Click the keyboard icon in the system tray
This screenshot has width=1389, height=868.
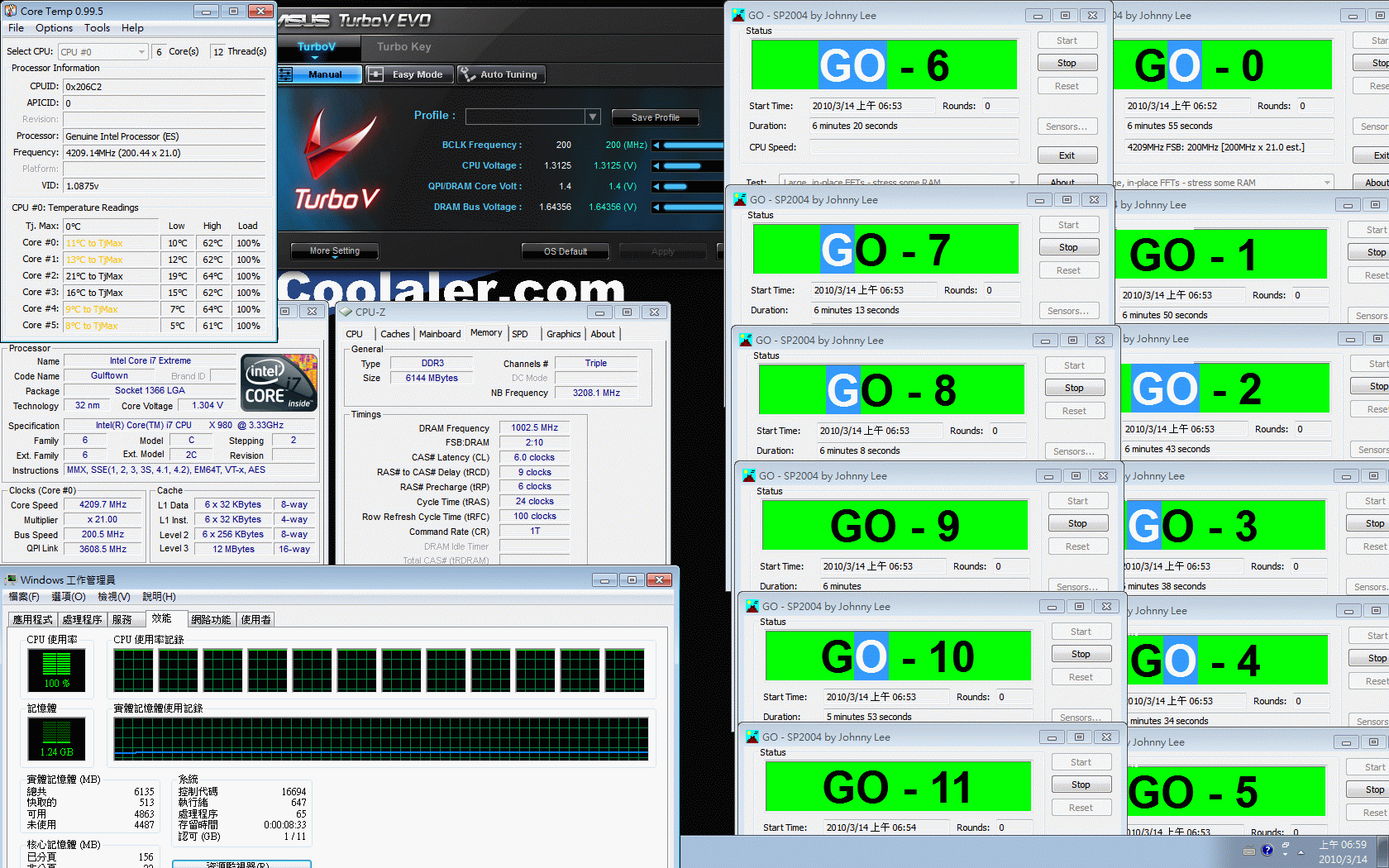click(1248, 851)
